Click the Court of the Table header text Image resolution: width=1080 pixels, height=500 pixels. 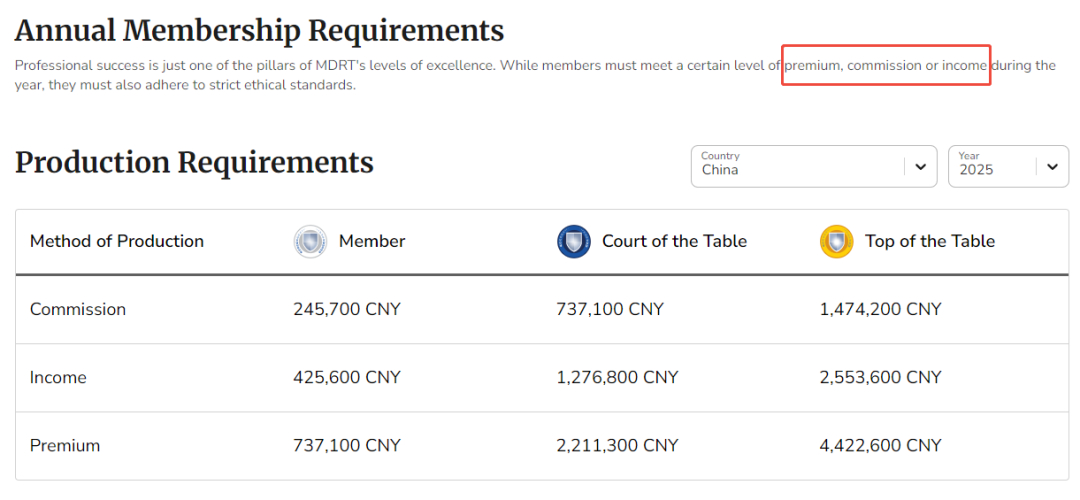coord(674,242)
